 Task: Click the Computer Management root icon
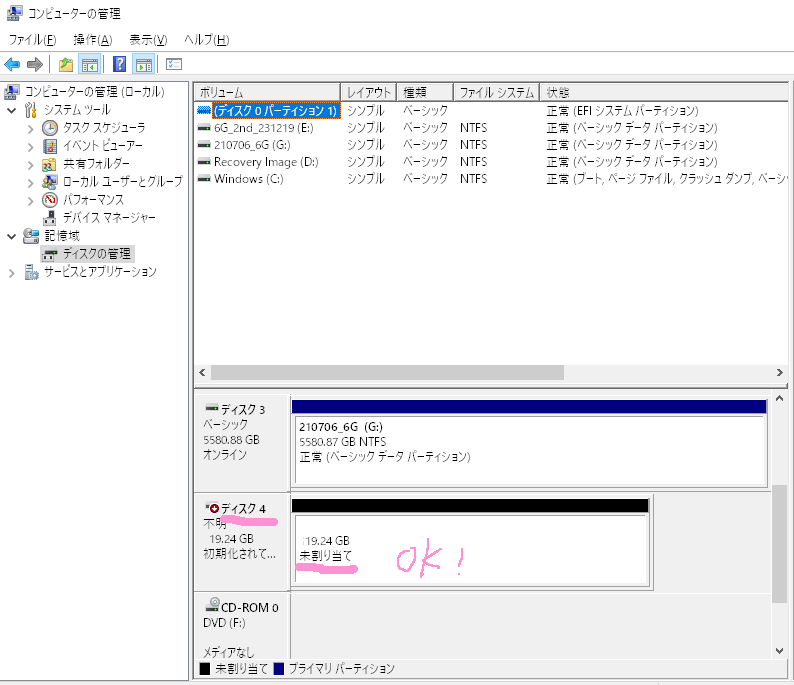point(12,92)
